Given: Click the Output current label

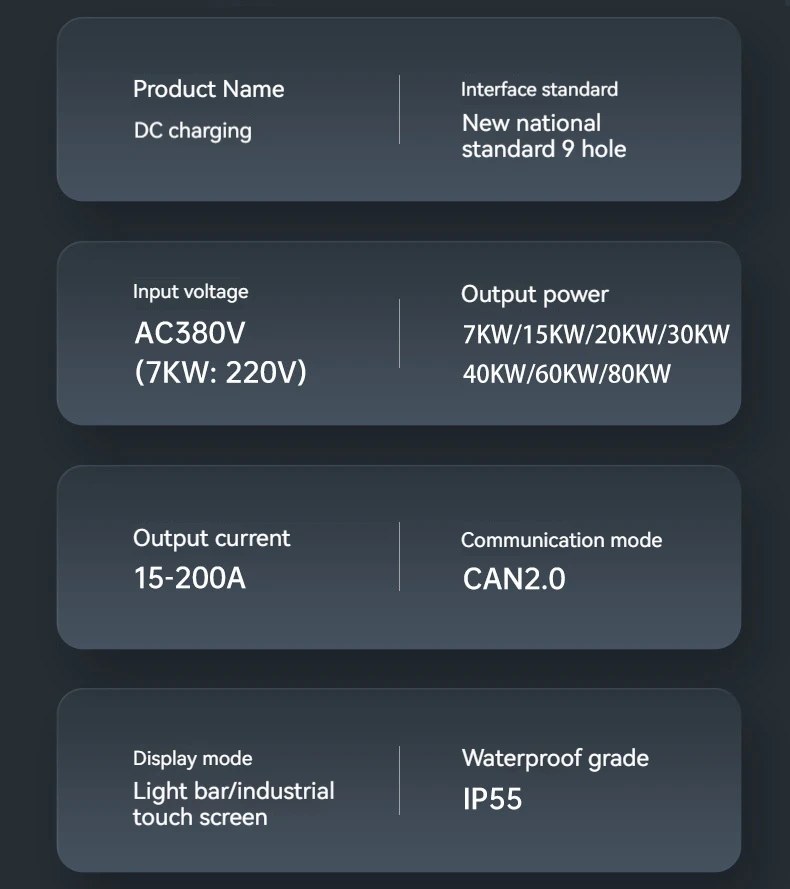Looking at the screenshot, I should point(211,538).
